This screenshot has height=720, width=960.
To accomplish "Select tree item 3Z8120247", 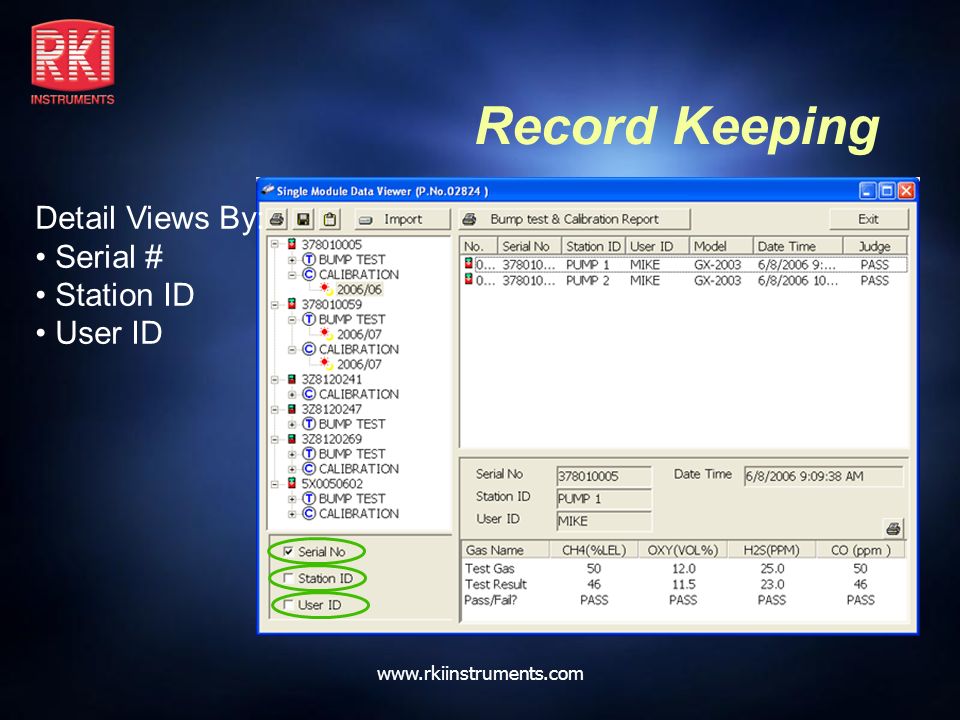I will click(x=331, y=409).
